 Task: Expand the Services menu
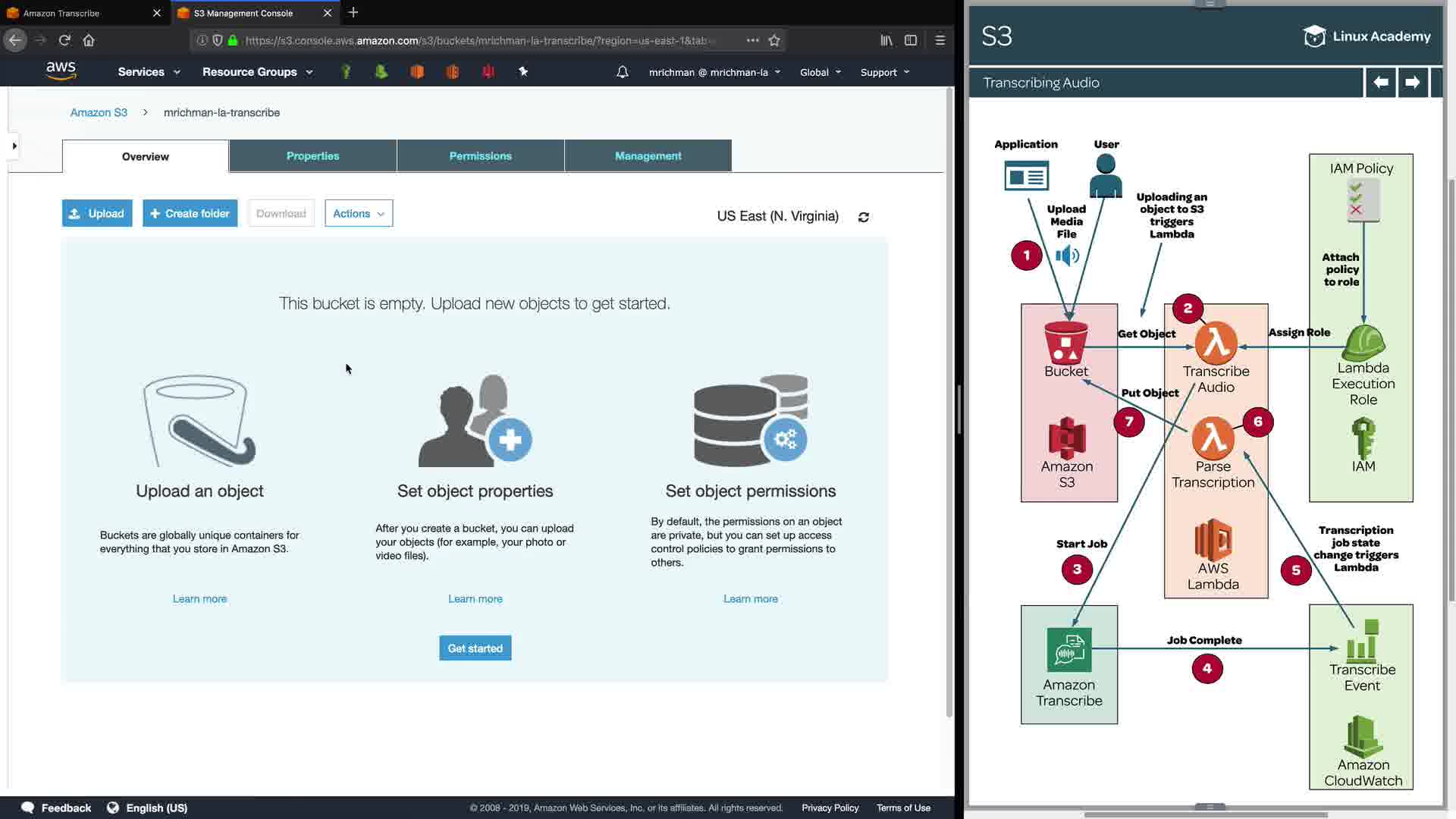149,72
